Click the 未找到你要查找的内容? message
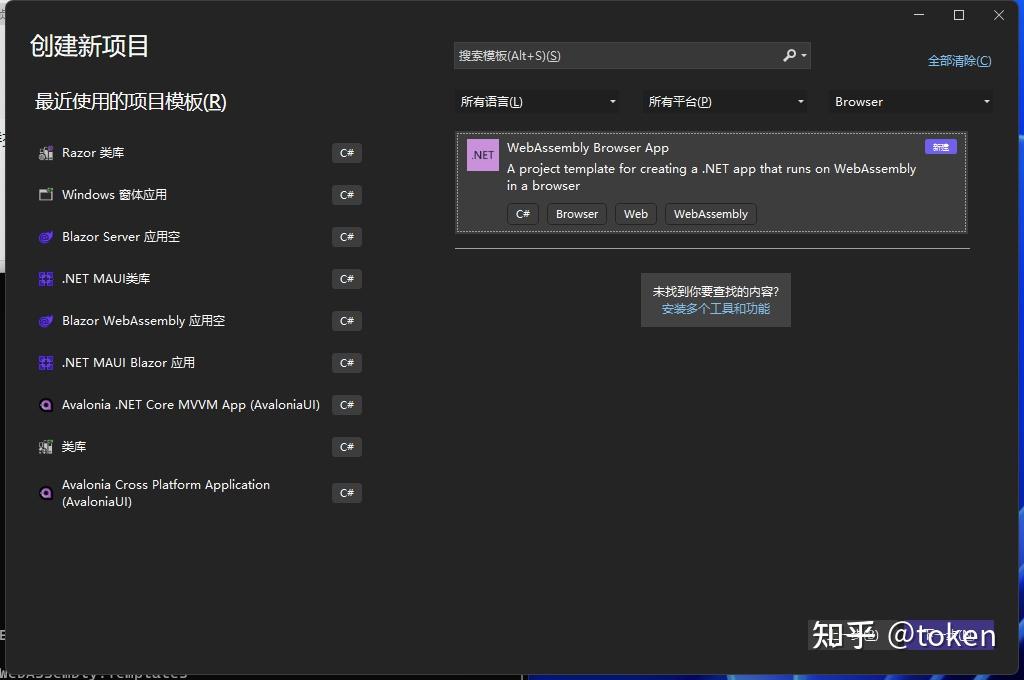Image resolution: width=1024 pixels, height=680 pixels. pyautogui.click(x=716, y=291)
